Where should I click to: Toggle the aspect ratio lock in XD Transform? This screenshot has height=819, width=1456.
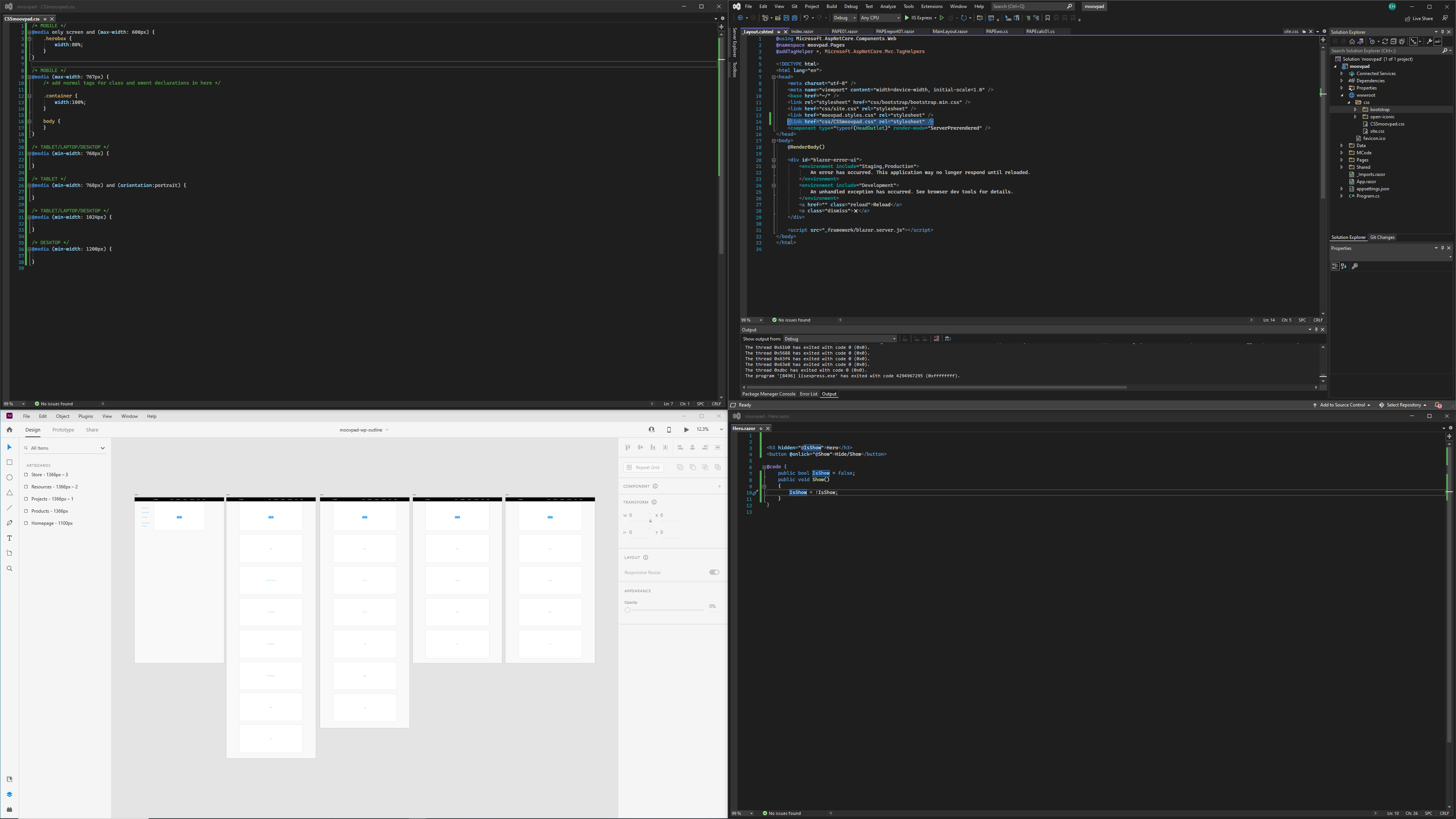click(650, 521)
